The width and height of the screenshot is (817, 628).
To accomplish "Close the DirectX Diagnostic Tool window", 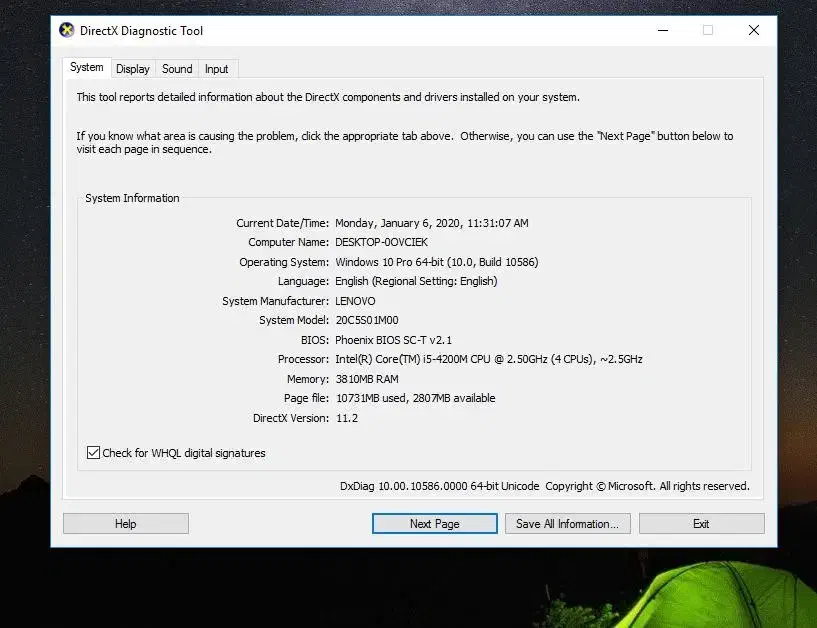I will pos(754,31).
